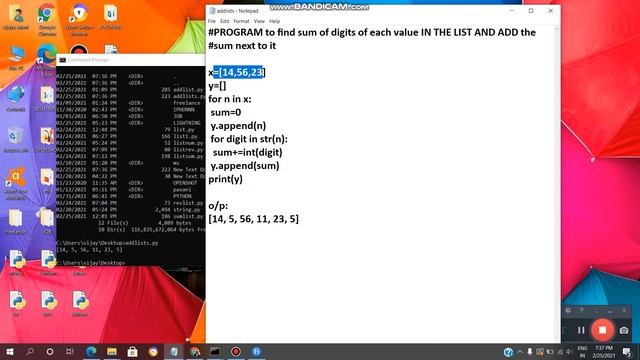Image resolution: width=640 pixels, height=360 pixels.
Task: Open the clock showing 7:37 PM
Action: [603, 352]
